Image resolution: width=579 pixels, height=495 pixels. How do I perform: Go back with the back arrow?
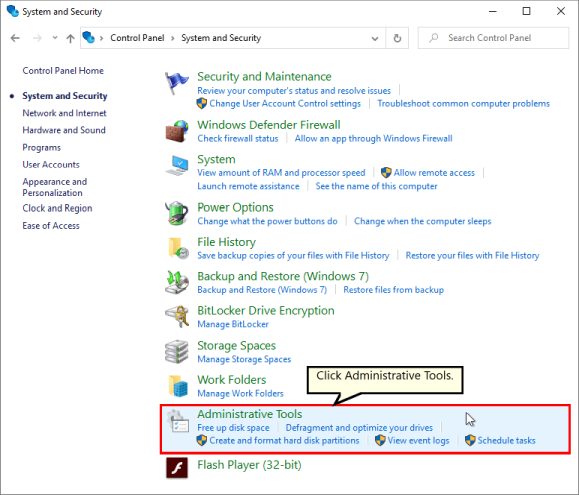(x=15, y=38)
